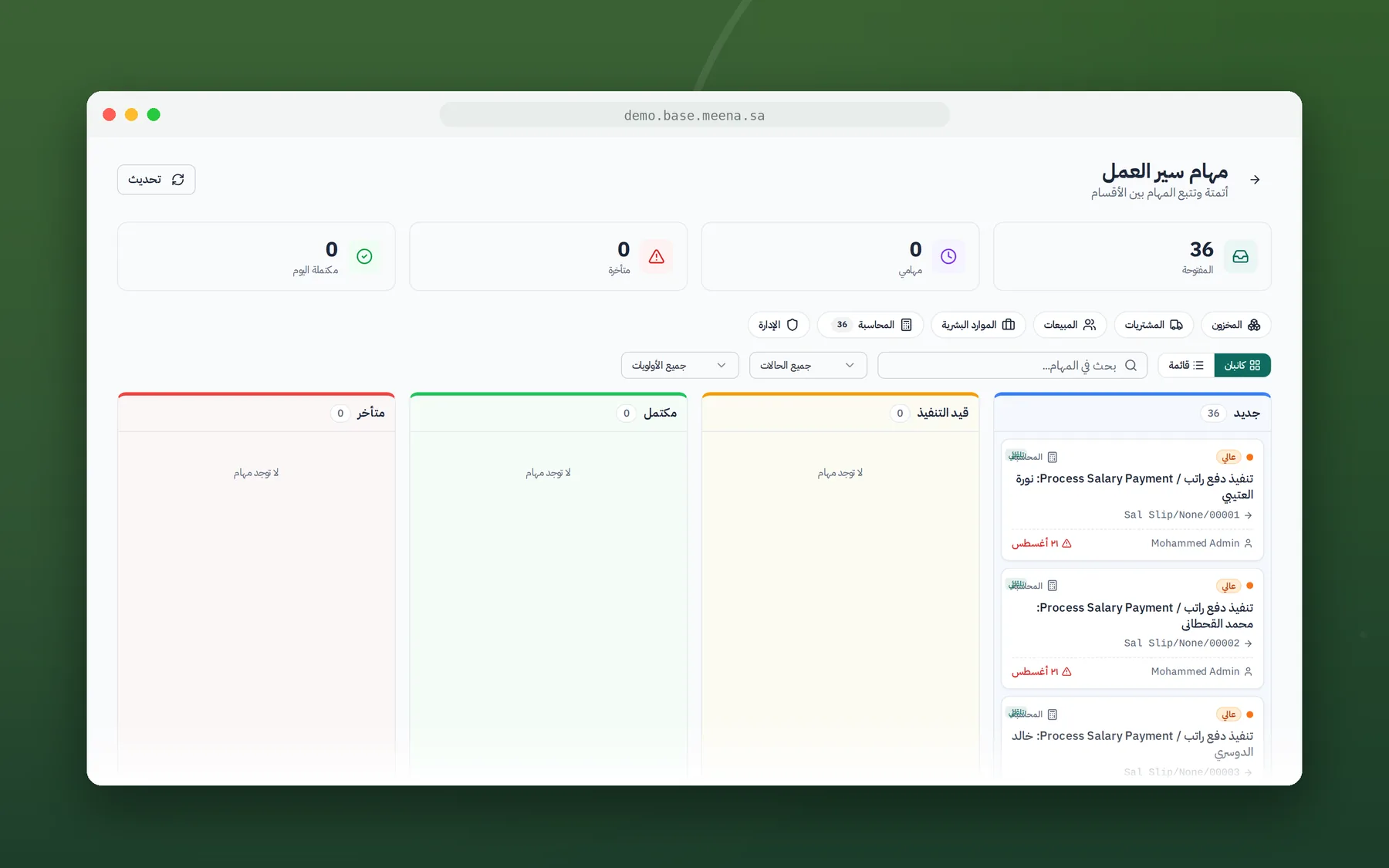
Task: Click calculator icon on خالد الدوسري task card
Action: [1052, 714]
